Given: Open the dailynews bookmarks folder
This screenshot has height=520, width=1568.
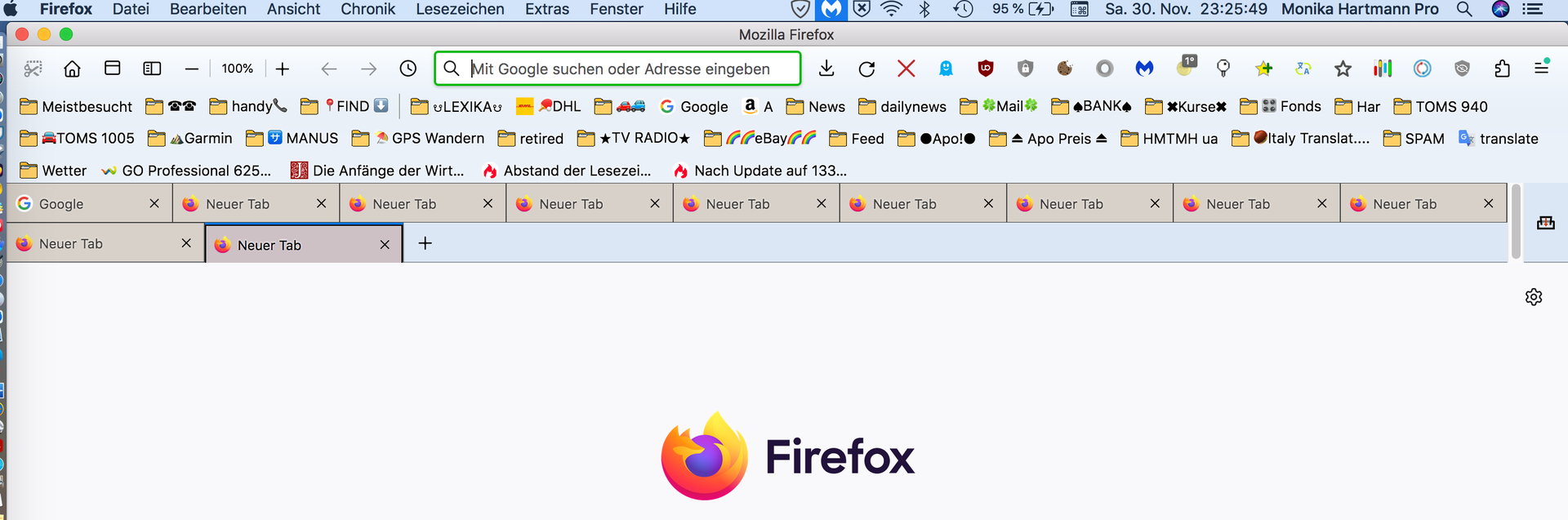Looking at the screenshot, I should [902, 106].
